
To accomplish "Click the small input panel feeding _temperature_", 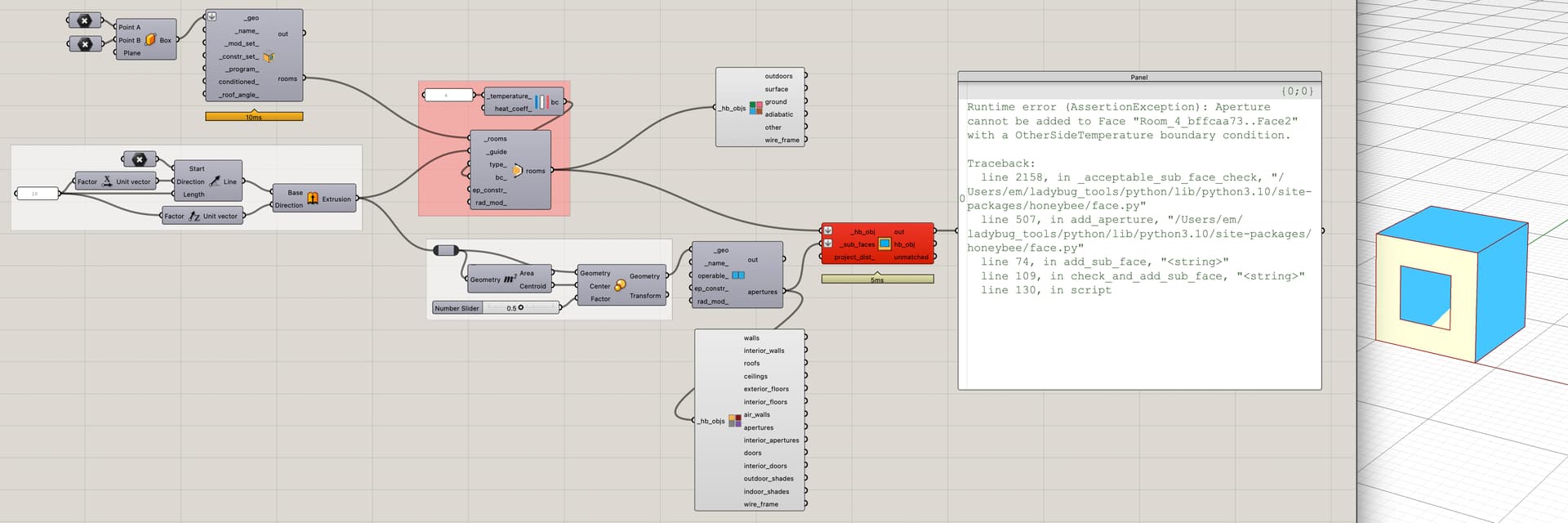I will point(448,96).
